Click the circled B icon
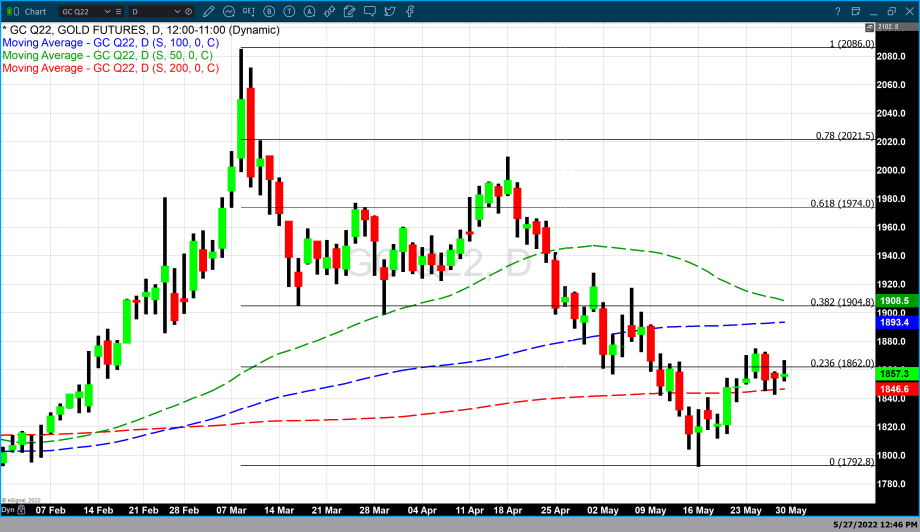This screenshot has height=532, width=920. click(270, 11)
